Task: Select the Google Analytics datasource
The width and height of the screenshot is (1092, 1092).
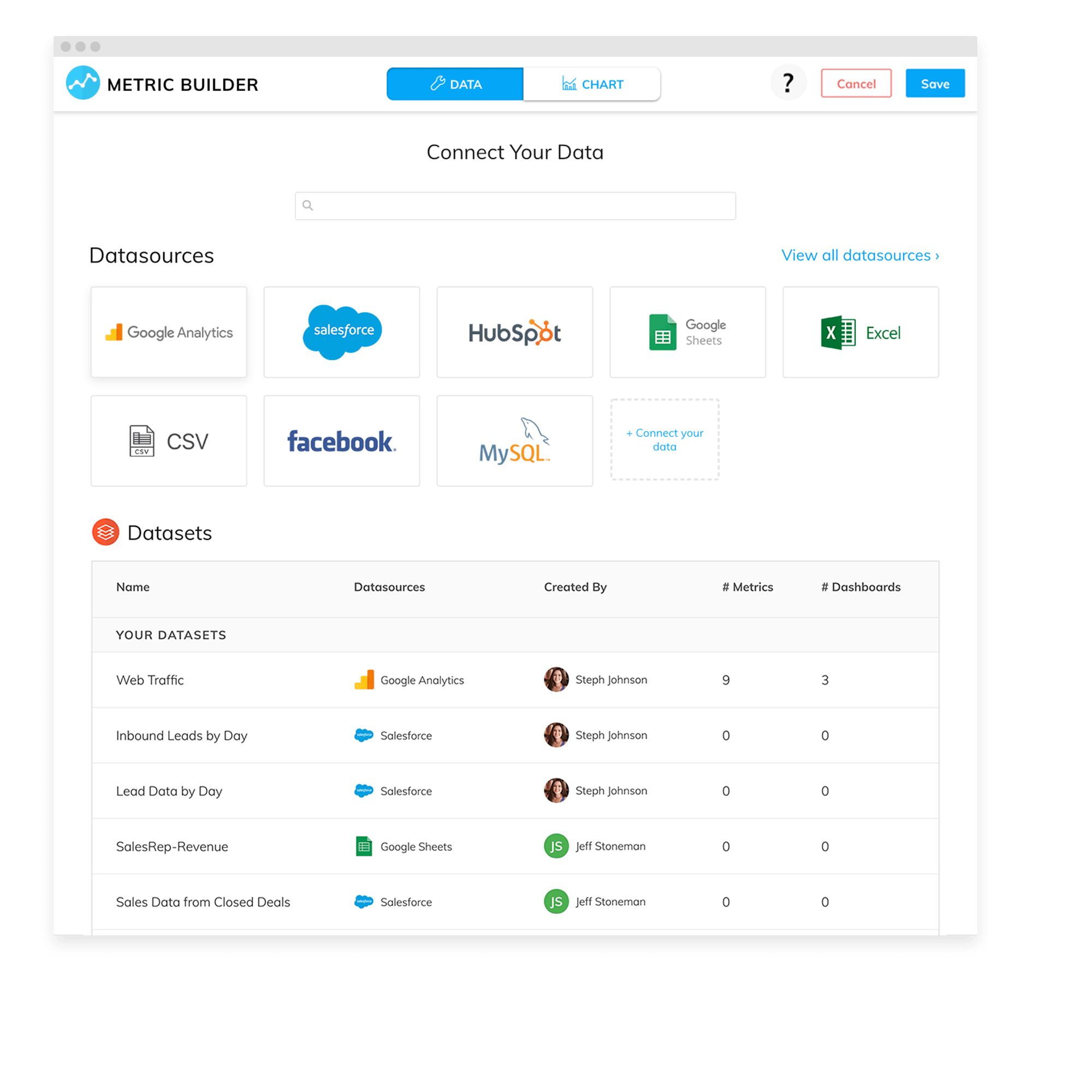Action: 168,333
